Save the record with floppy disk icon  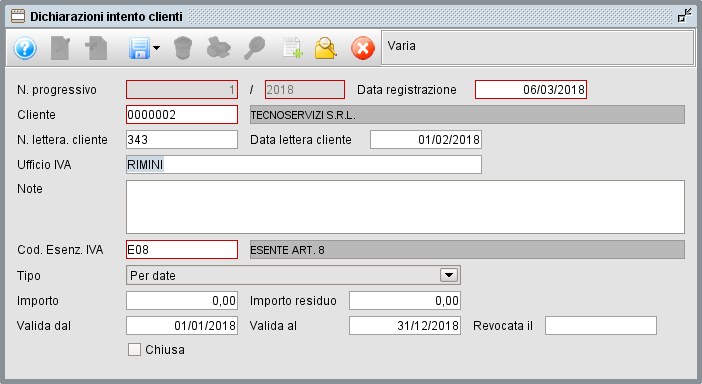pyautogui.click(x=139, y=48)
